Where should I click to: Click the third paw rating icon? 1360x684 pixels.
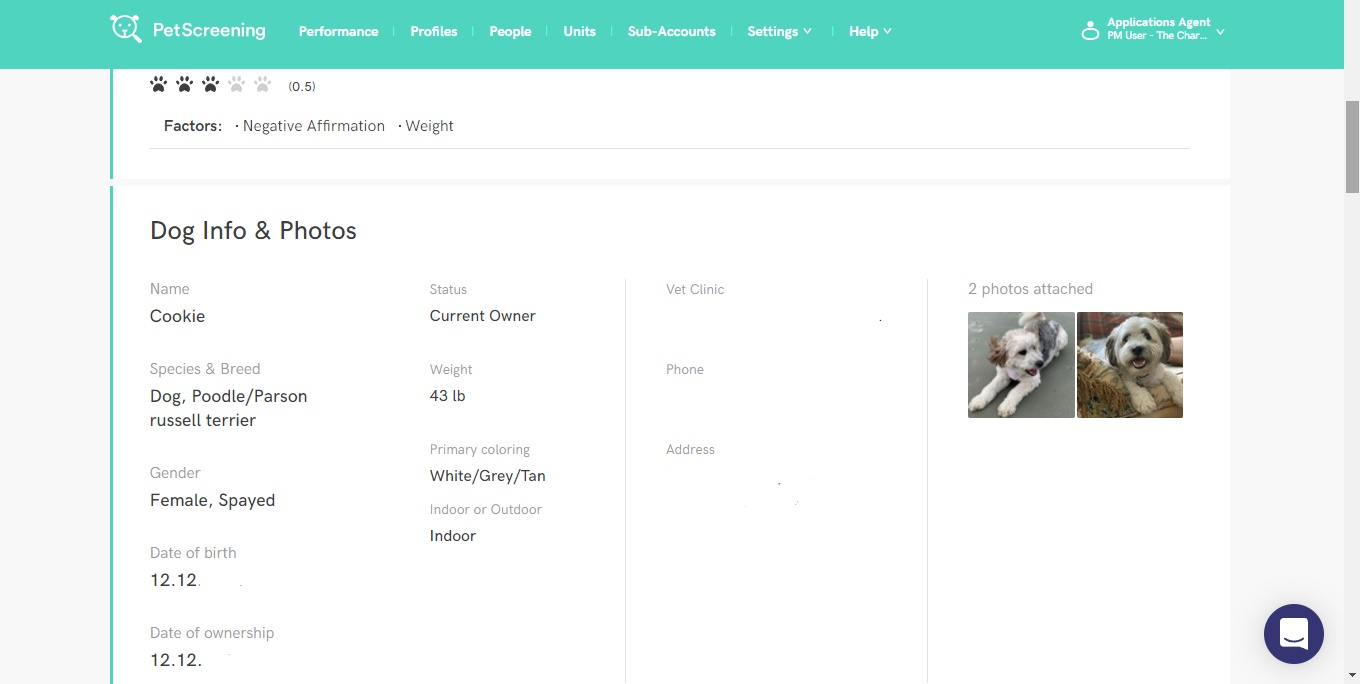(x=211, y=85)
